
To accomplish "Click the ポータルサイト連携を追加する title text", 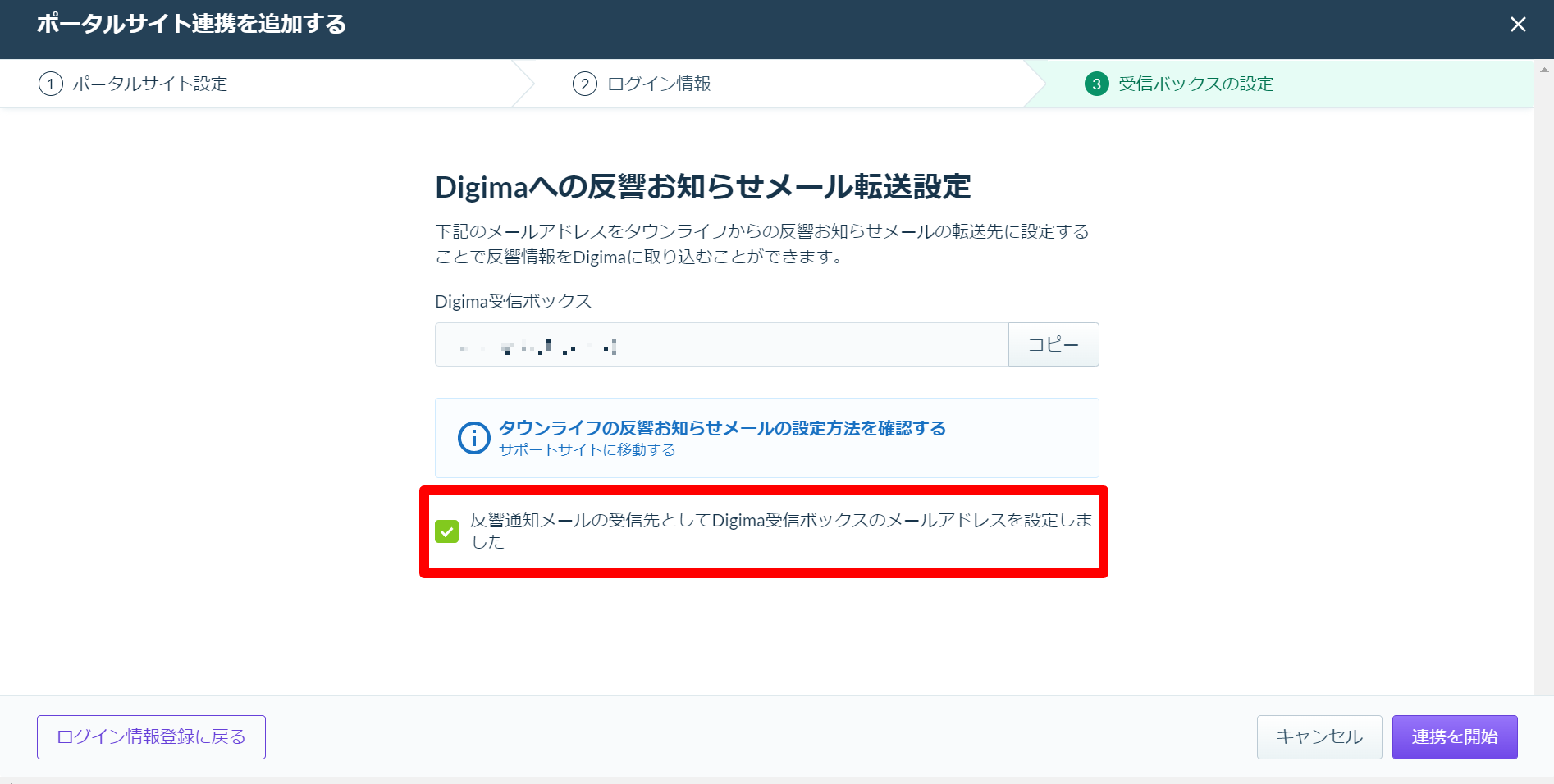I will [191, 24].
